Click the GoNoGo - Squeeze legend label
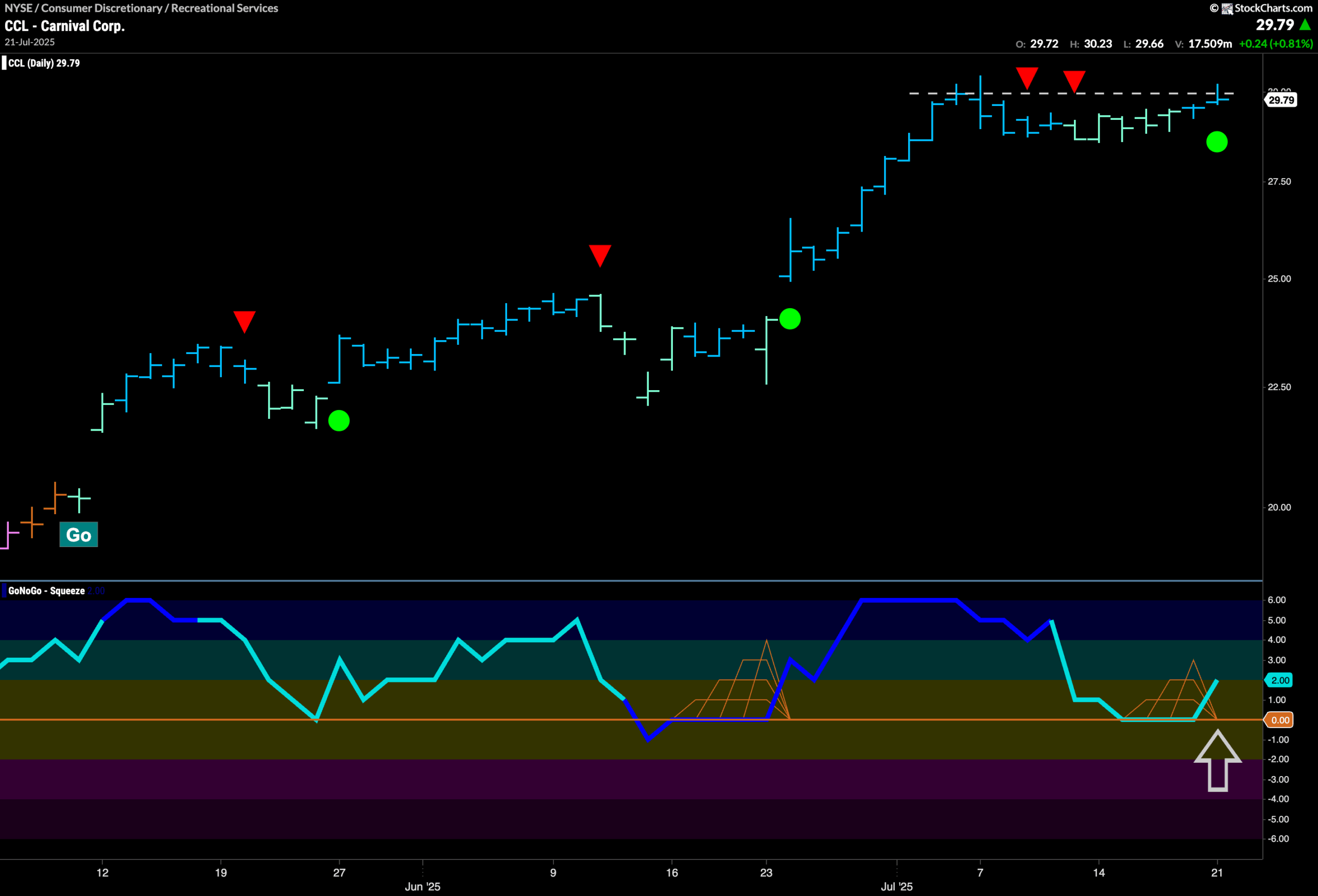The height and width of the screenshot is (896, 1318). [46, 590]
